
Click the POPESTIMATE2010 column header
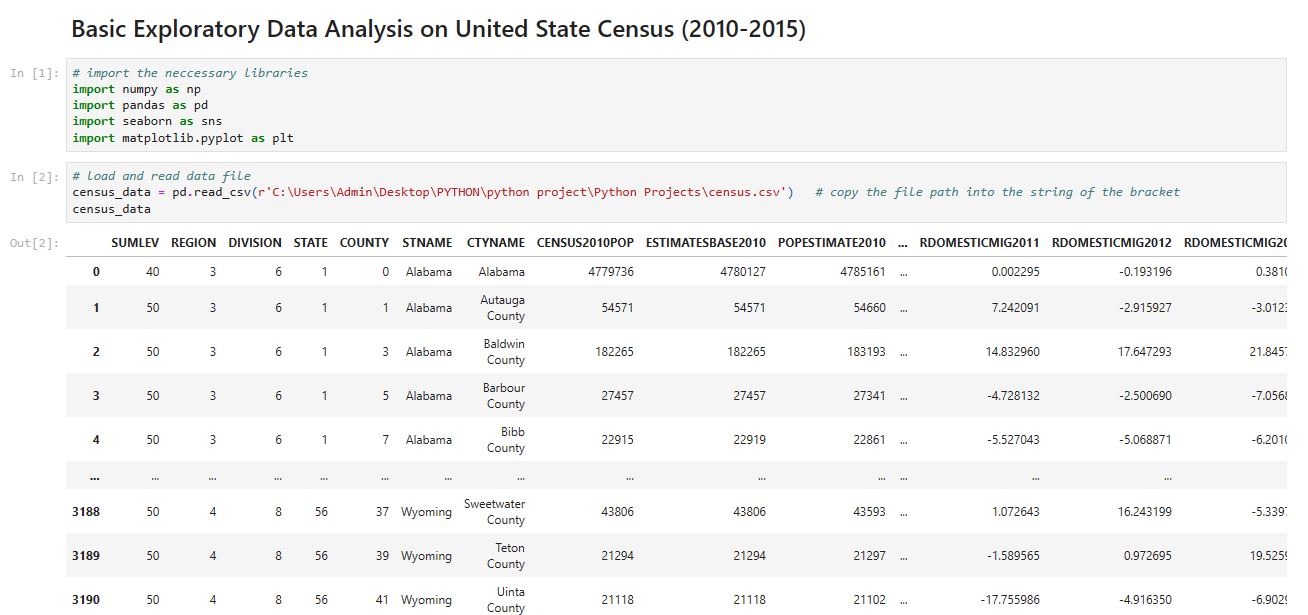[831, 242]
